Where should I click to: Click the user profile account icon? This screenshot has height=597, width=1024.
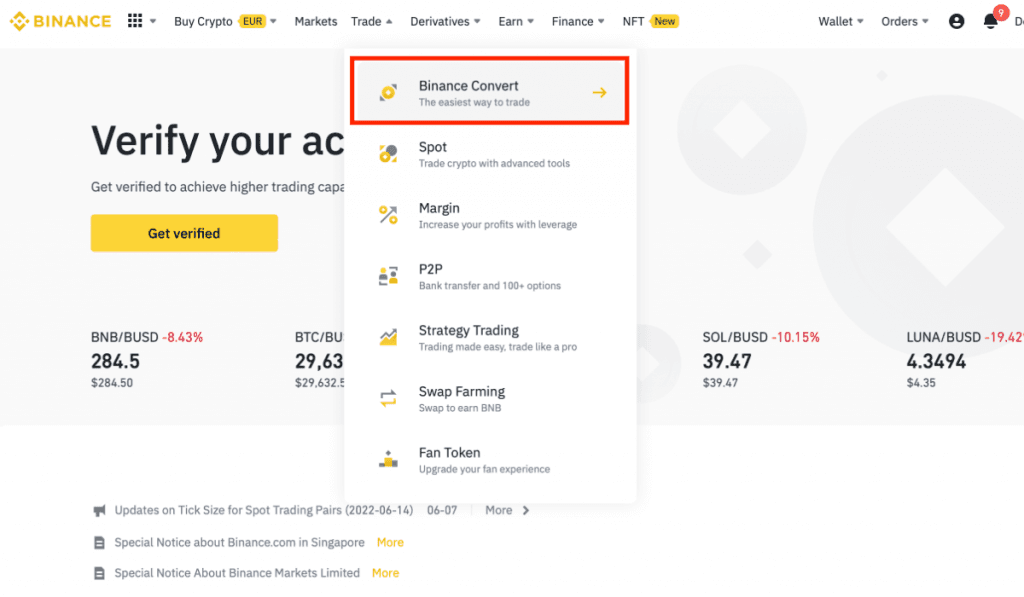point(956,21)
